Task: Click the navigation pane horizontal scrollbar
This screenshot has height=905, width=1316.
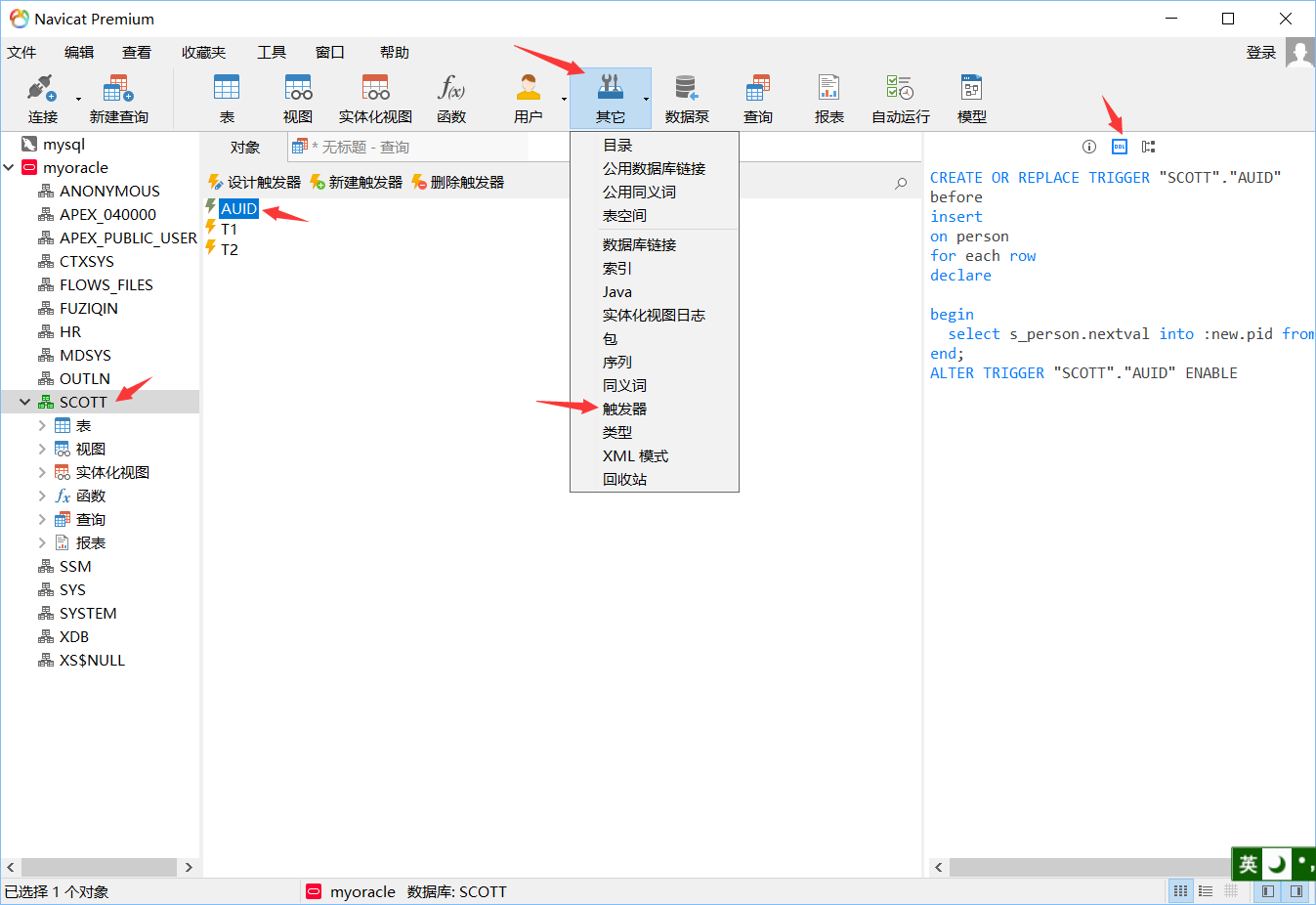Action: (x=99, y=867)
